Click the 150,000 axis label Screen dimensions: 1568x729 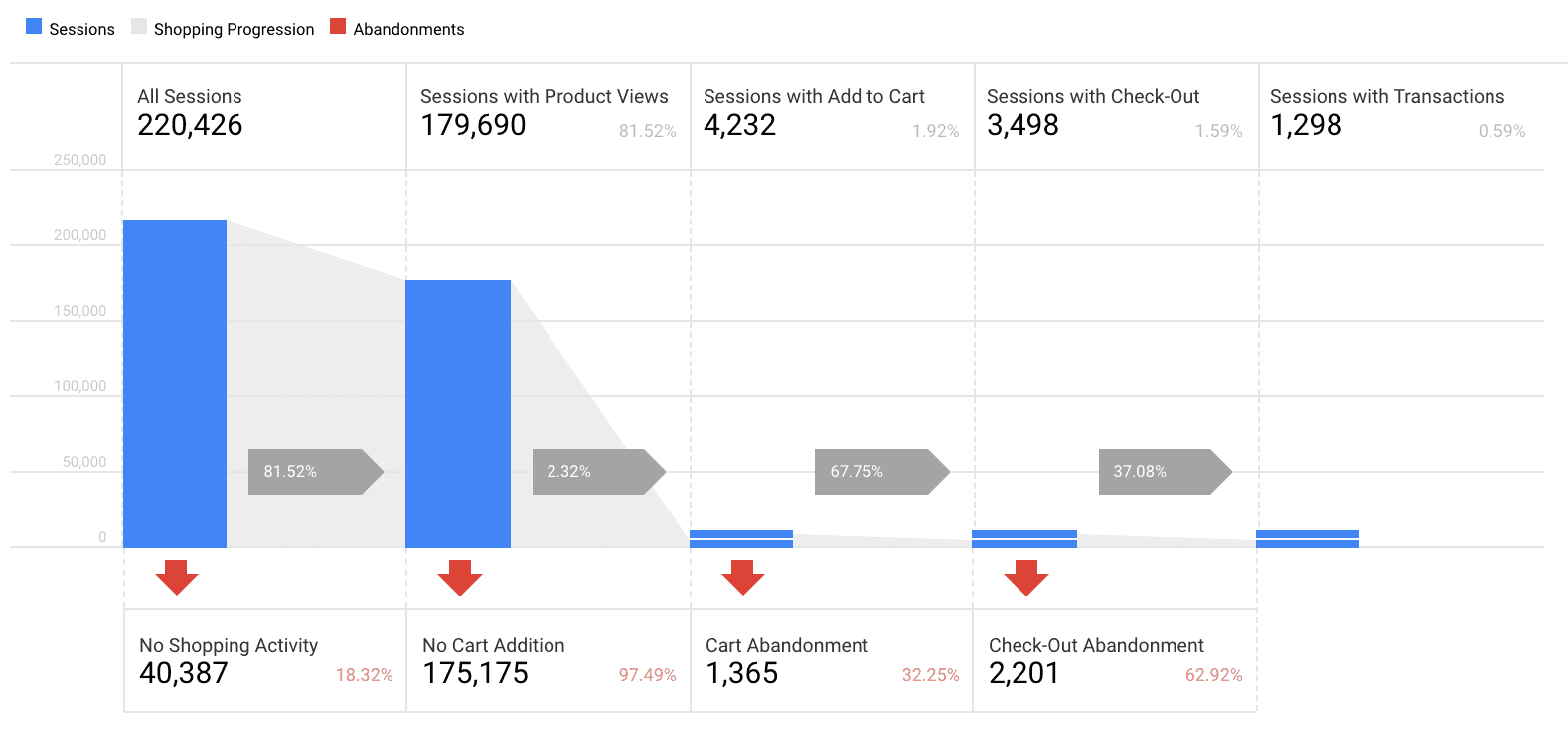(80, 311)
